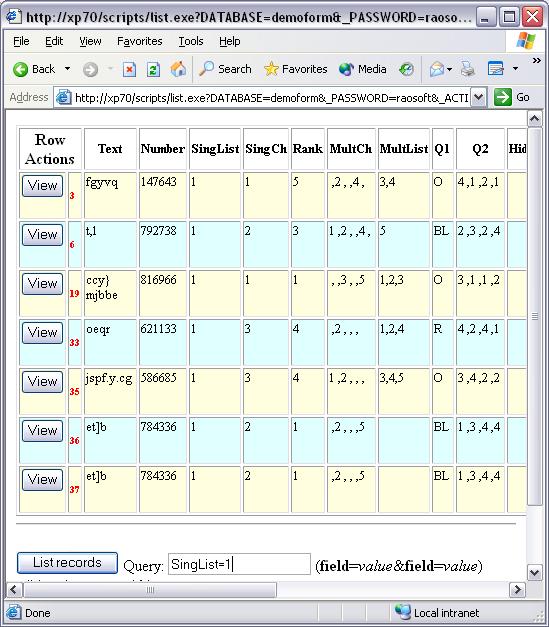Open the Media bar
The image size is (549, 627).
tap(362, 69)
